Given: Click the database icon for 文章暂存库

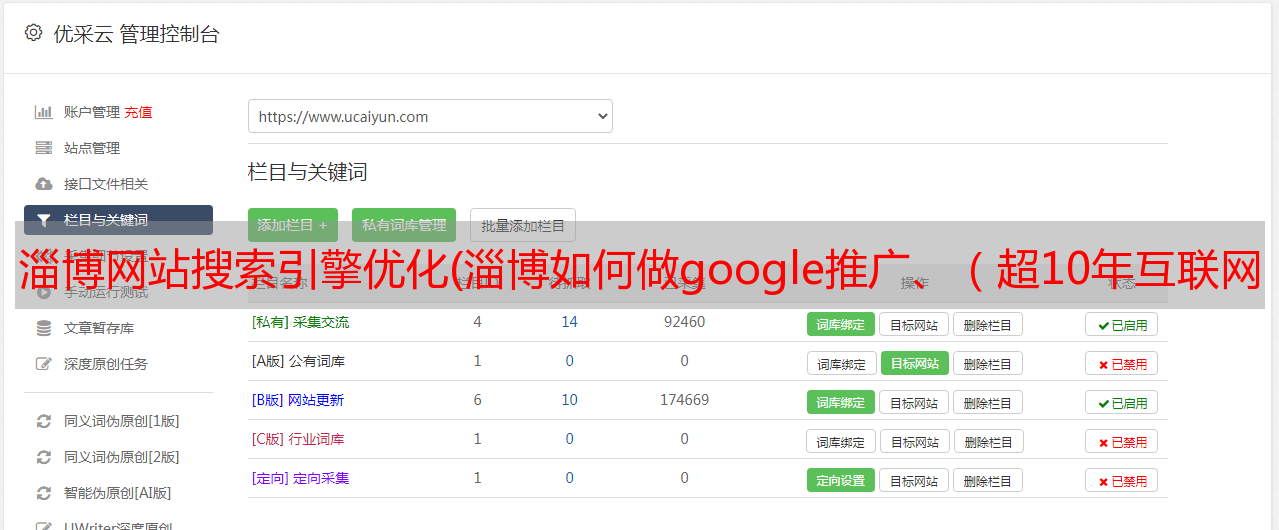Looking at the screenshot, I should pos(43,328).
